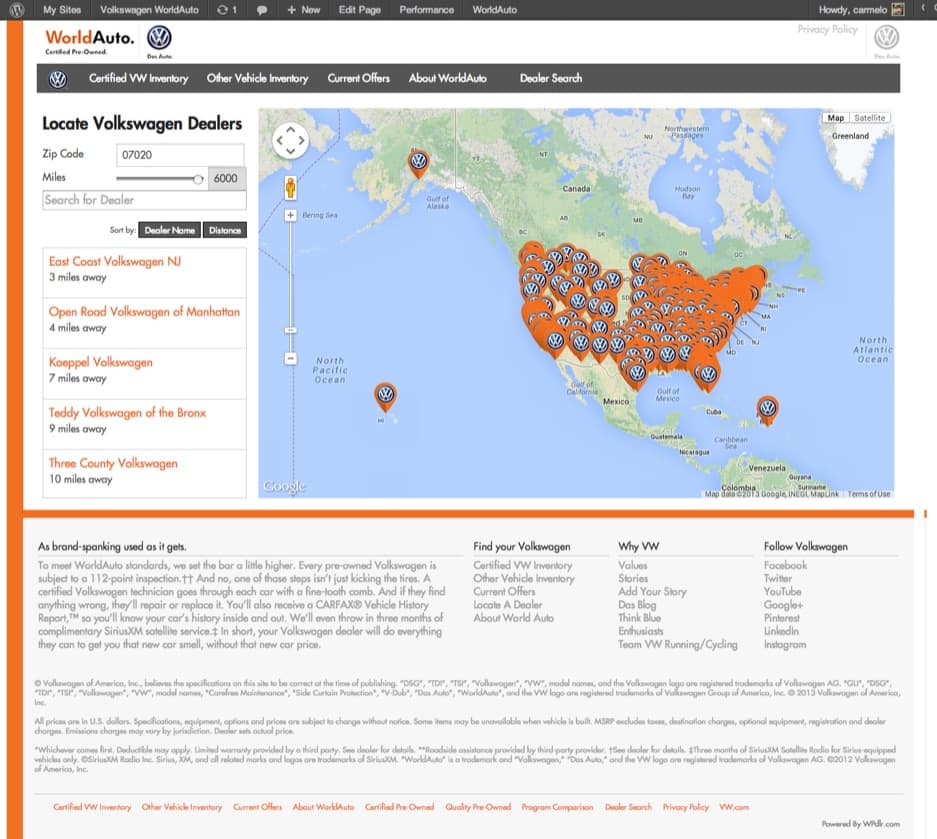Open Think Blue footer link
The width and height of the screenshot is (937, 839).
click(x=639, y=618)
